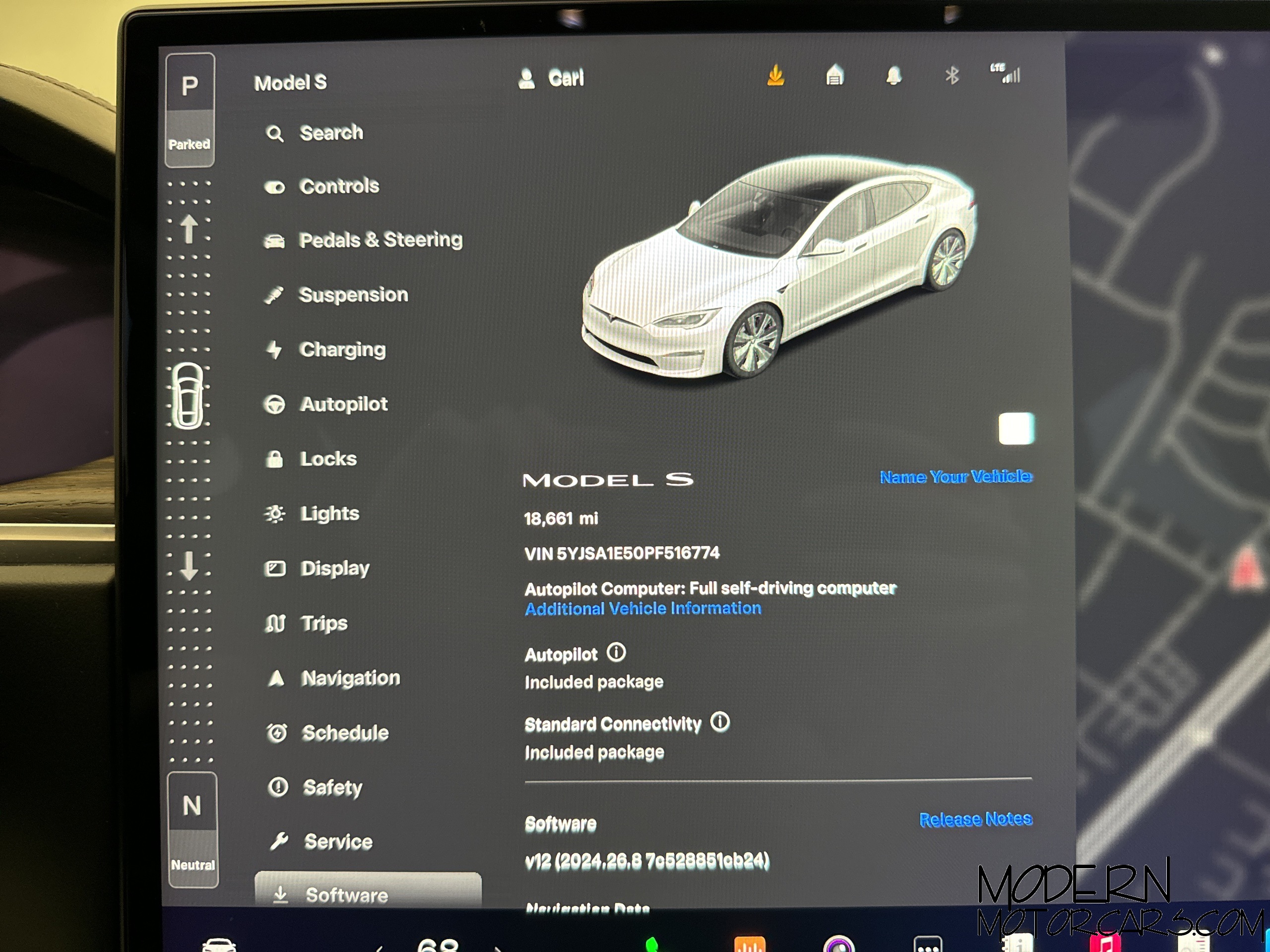Screen dimensions: 1270x952
Task: Open the three-dots app launcher
Action: point(928,944)
